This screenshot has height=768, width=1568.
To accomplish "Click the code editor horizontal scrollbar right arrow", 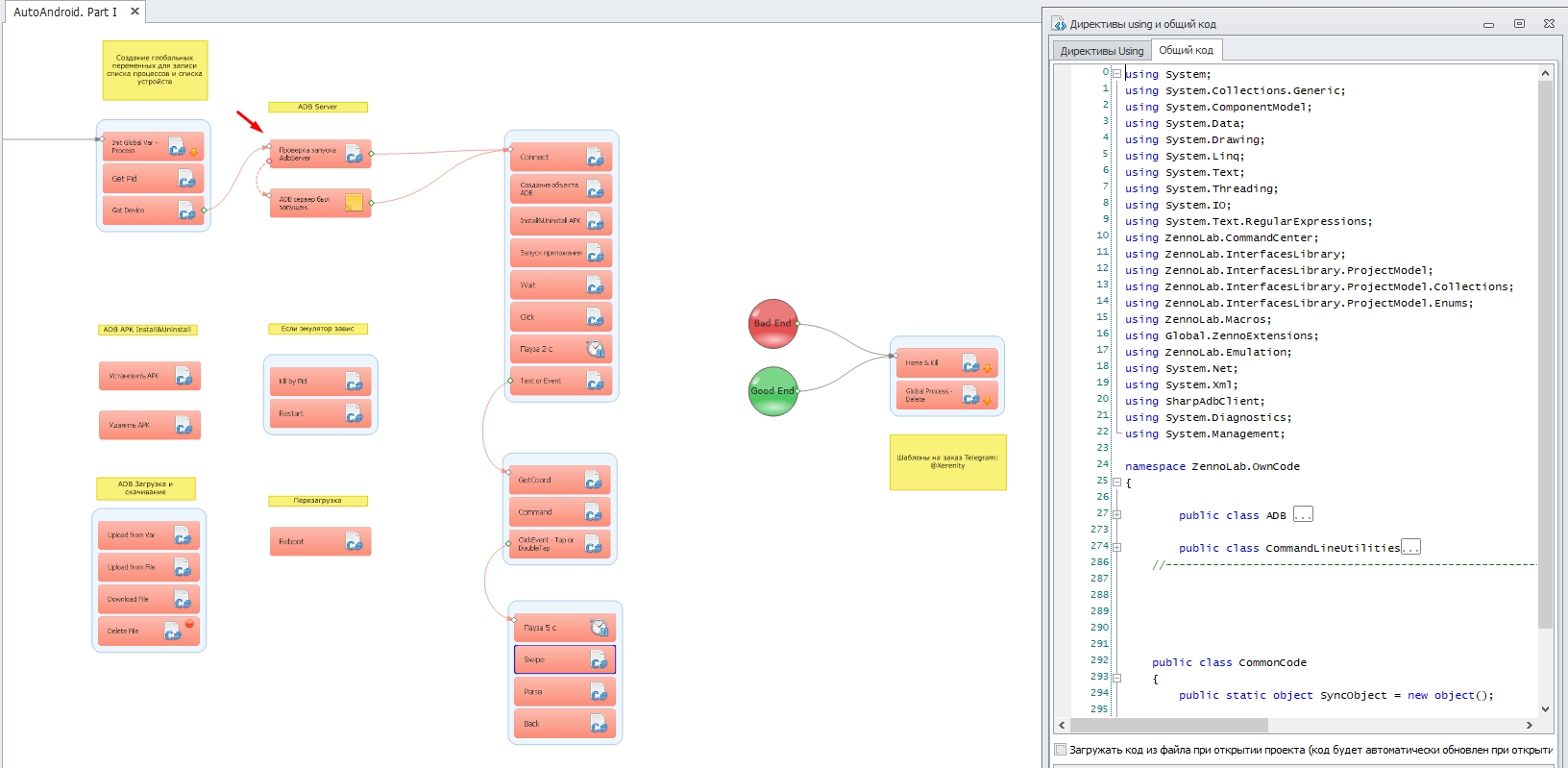I will click(1529, 726).
